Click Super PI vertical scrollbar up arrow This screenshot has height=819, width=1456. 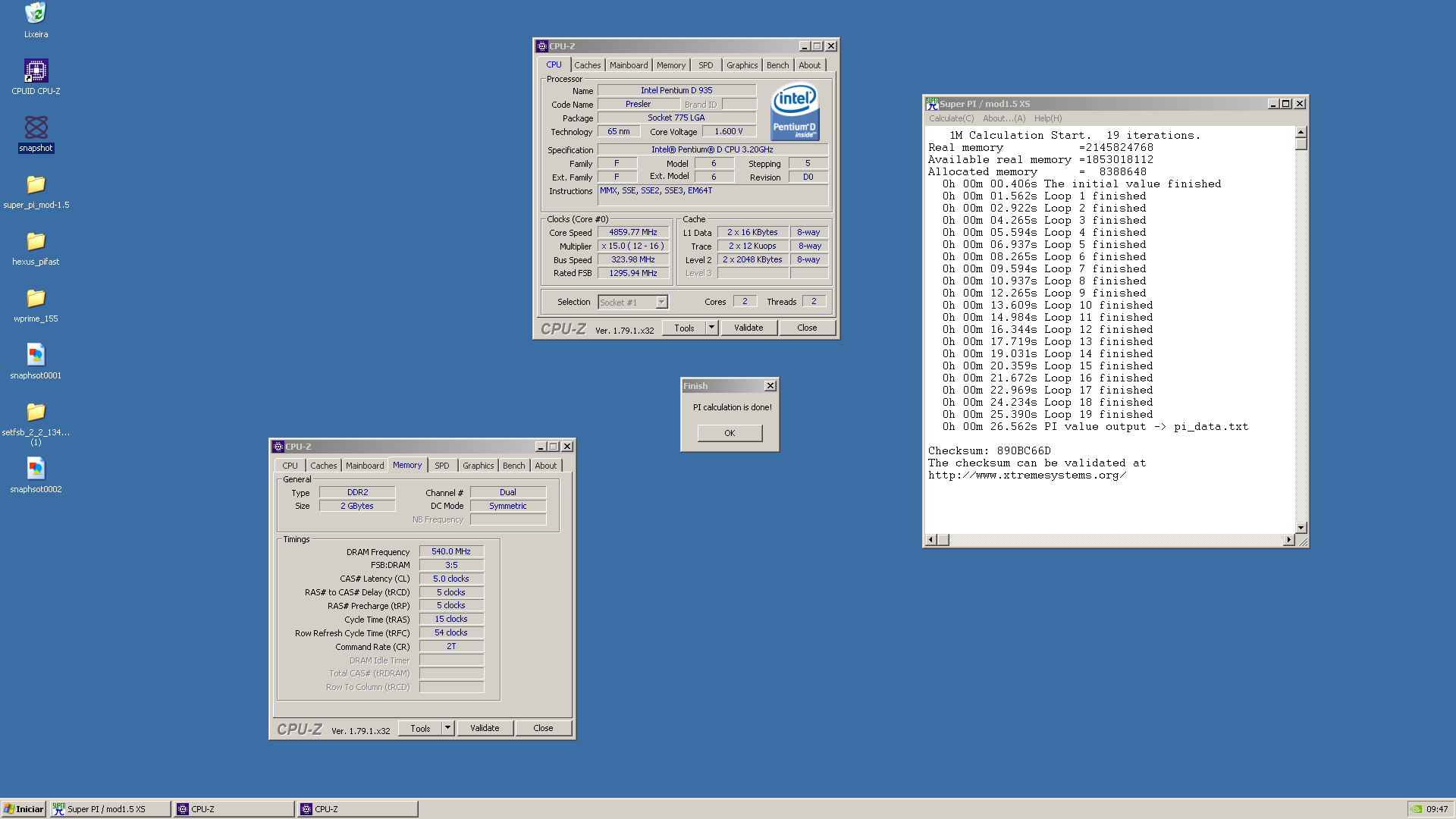[1301, 132]
